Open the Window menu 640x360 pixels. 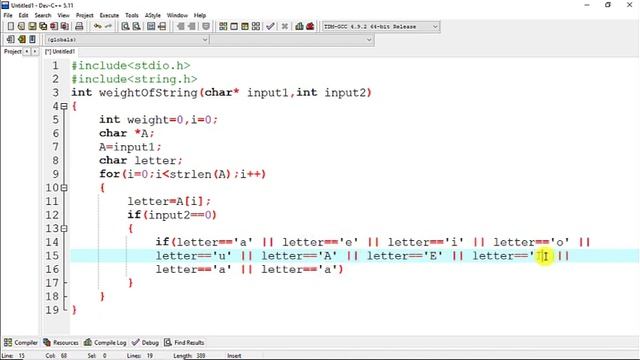(x=177, y=16)
